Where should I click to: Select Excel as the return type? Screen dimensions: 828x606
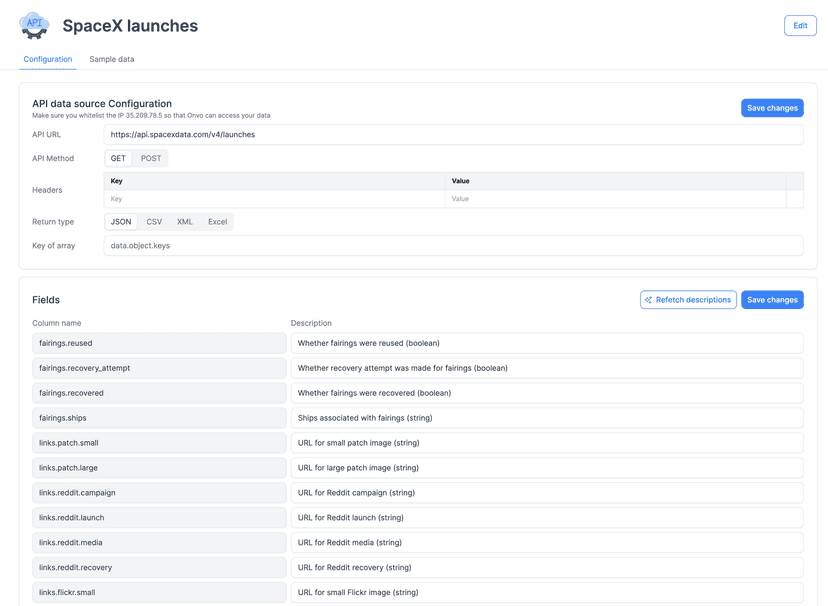(216, 221)
